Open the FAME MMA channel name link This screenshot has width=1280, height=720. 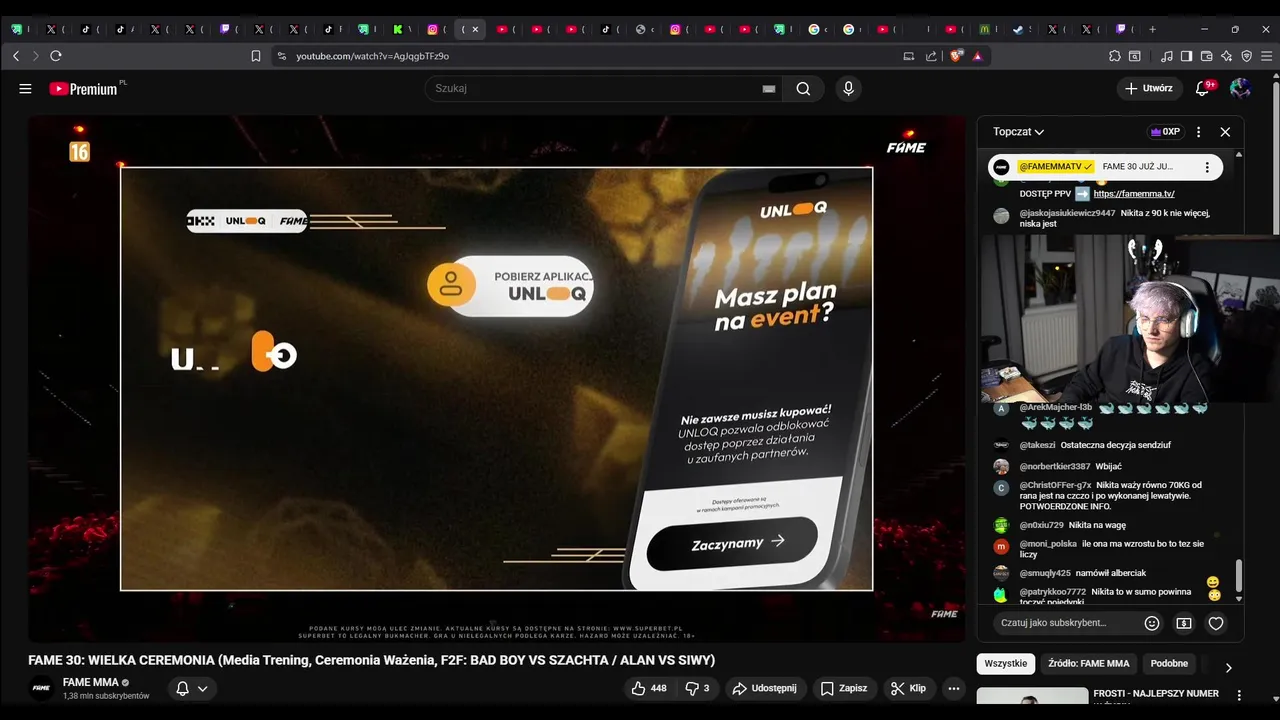pos(90,682)
